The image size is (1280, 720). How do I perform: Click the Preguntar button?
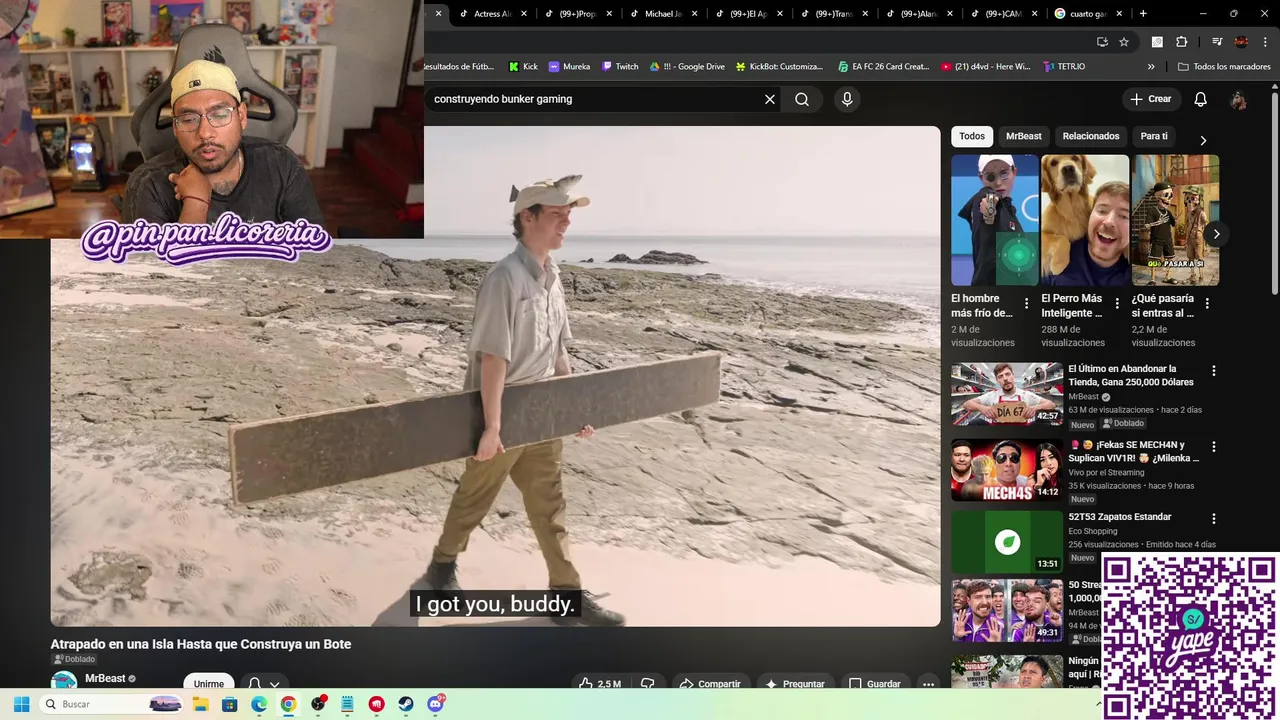pos(795,684)
